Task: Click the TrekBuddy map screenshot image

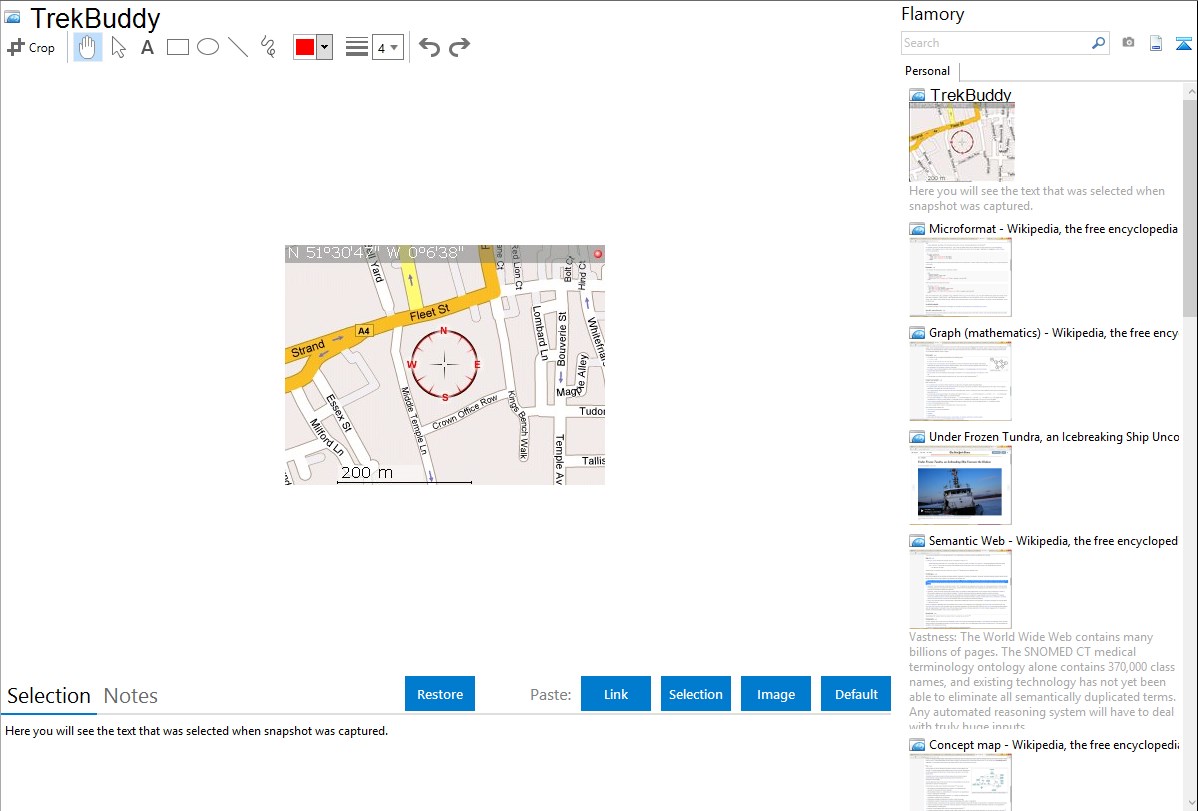Action: pos(445,365)
